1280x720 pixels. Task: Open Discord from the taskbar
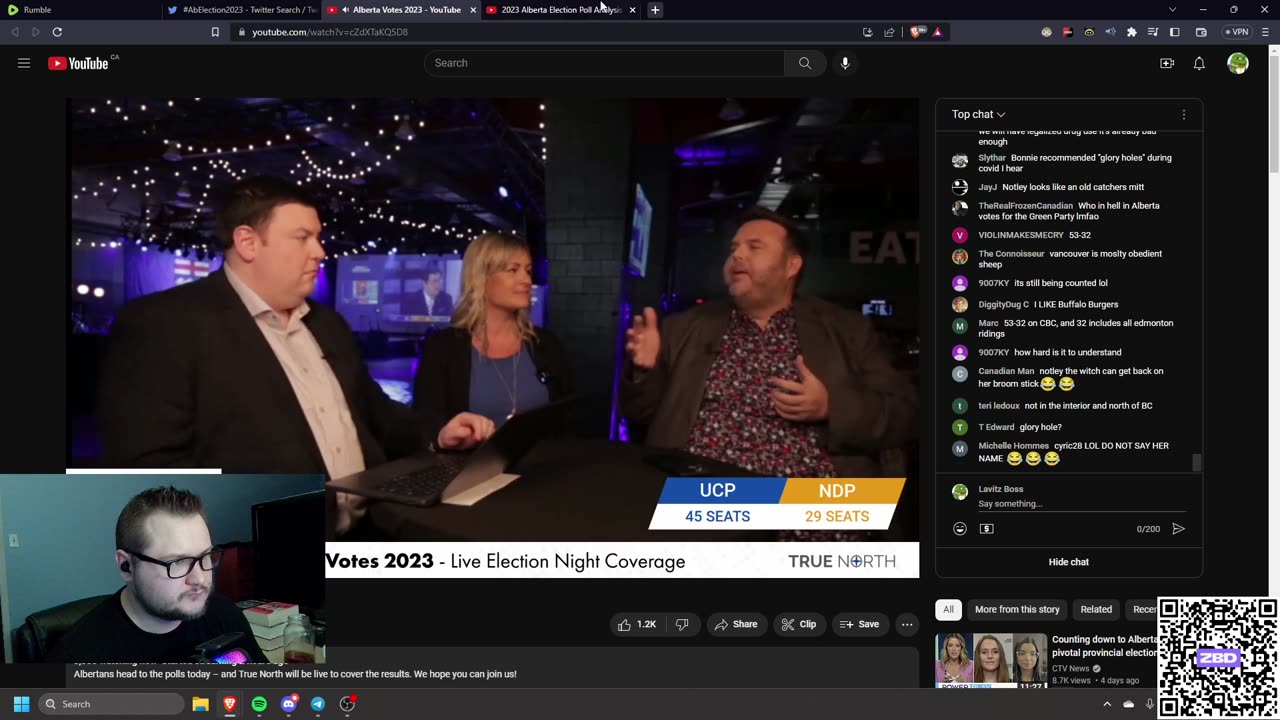click(289, 704)
